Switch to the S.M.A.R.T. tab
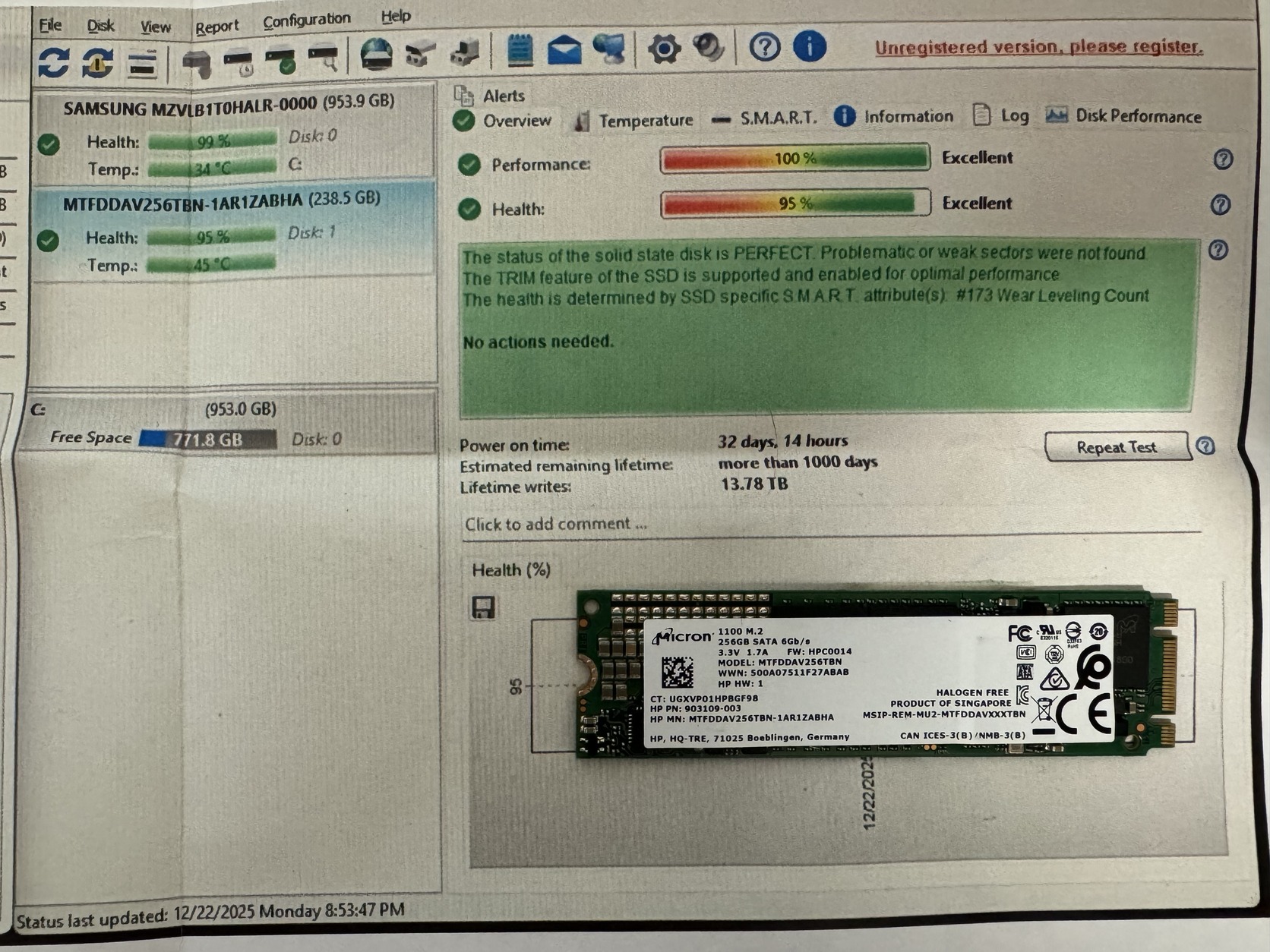The image size is (1270, 952). [x=764, y=118]
